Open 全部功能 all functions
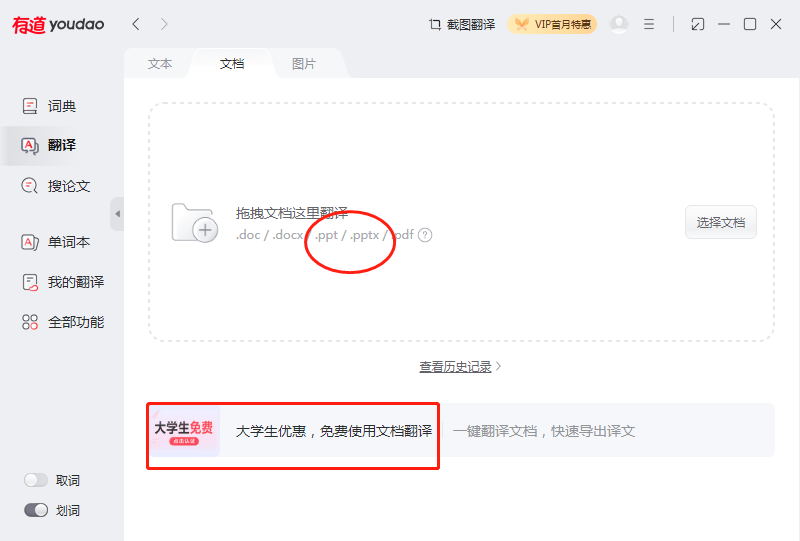The image size is (800, 541). (61, 322)
